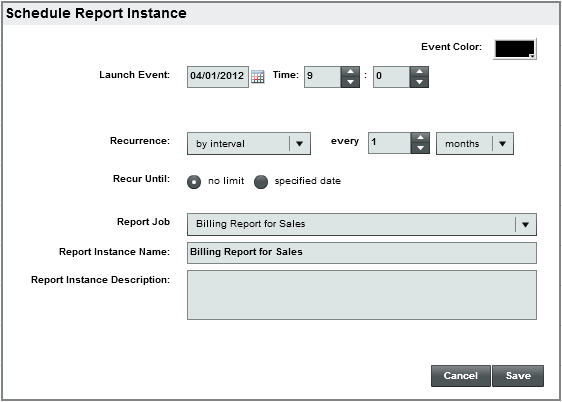Screen dimensions: 562x402
Task: Focus the Report Instance Name field
Action: click(362, 253)
